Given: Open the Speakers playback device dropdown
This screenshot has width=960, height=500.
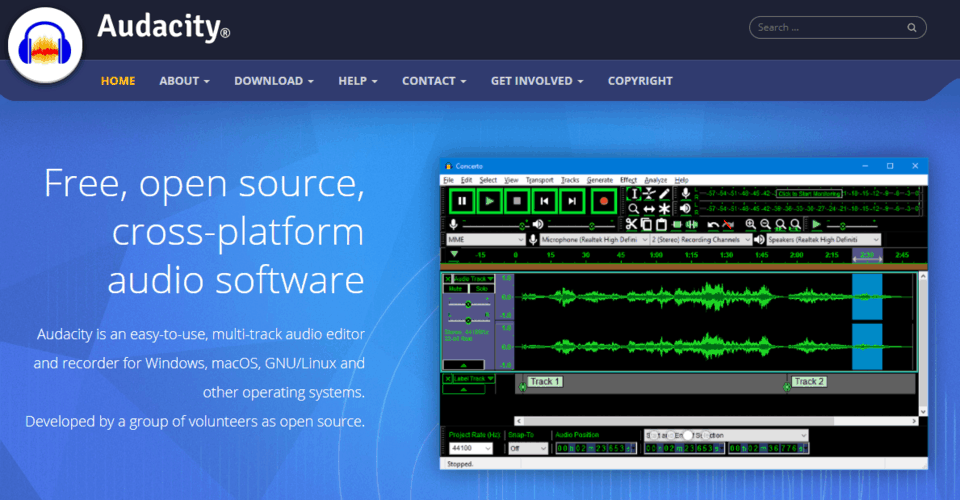Looking at the screenshot, I should point(823,240).
